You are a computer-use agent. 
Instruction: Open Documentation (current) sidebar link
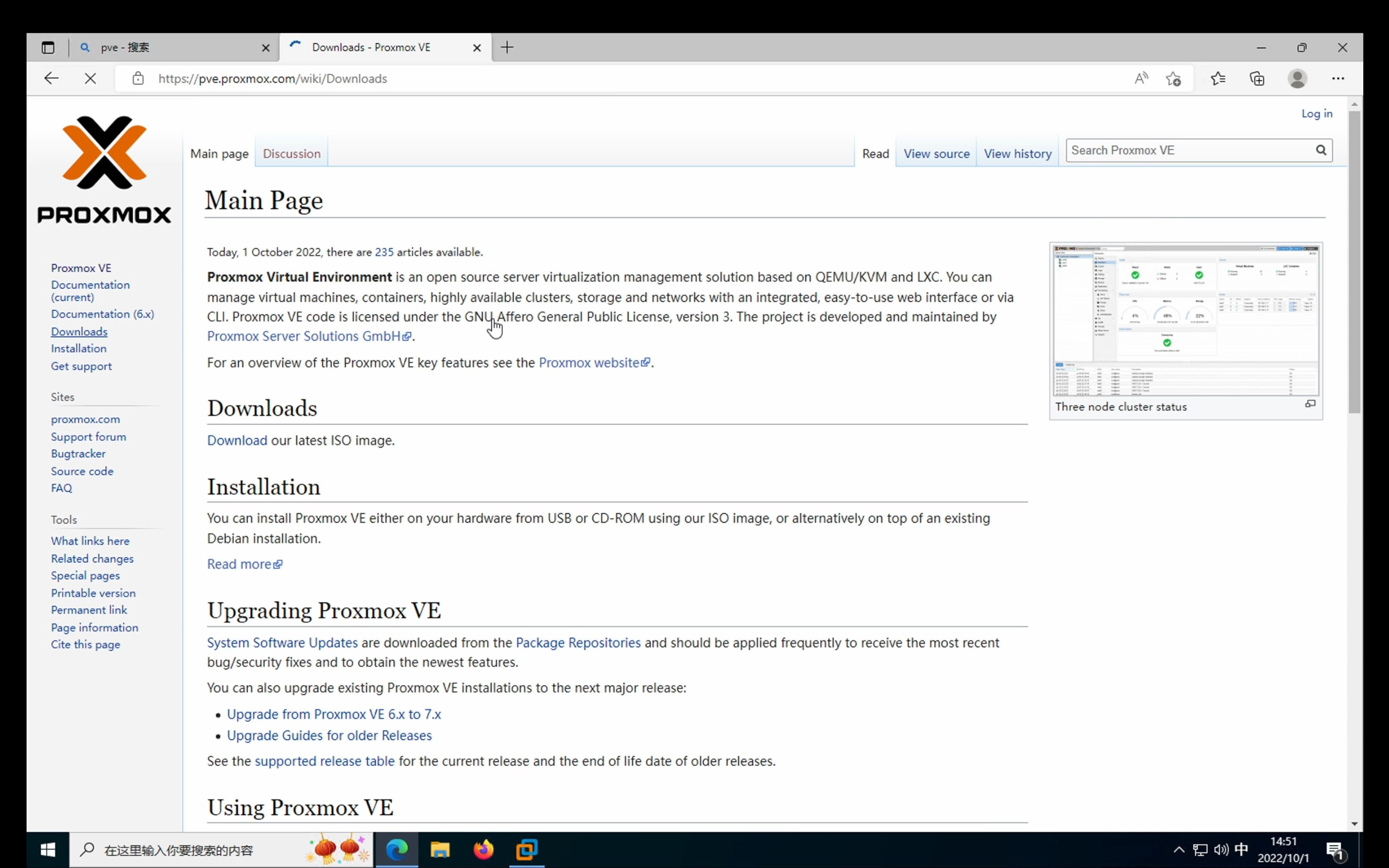tap(90, 291)
